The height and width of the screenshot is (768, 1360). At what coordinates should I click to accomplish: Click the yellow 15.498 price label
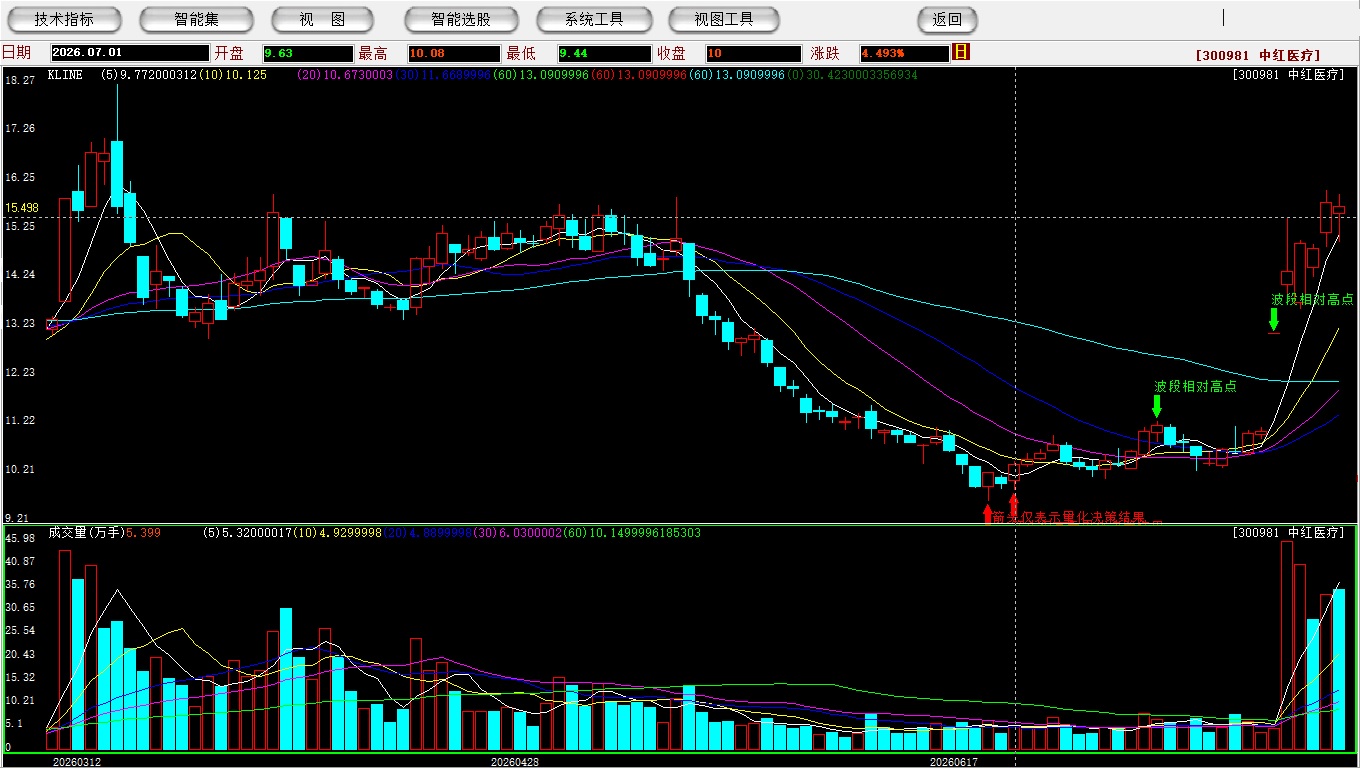(x=22, y=208)
